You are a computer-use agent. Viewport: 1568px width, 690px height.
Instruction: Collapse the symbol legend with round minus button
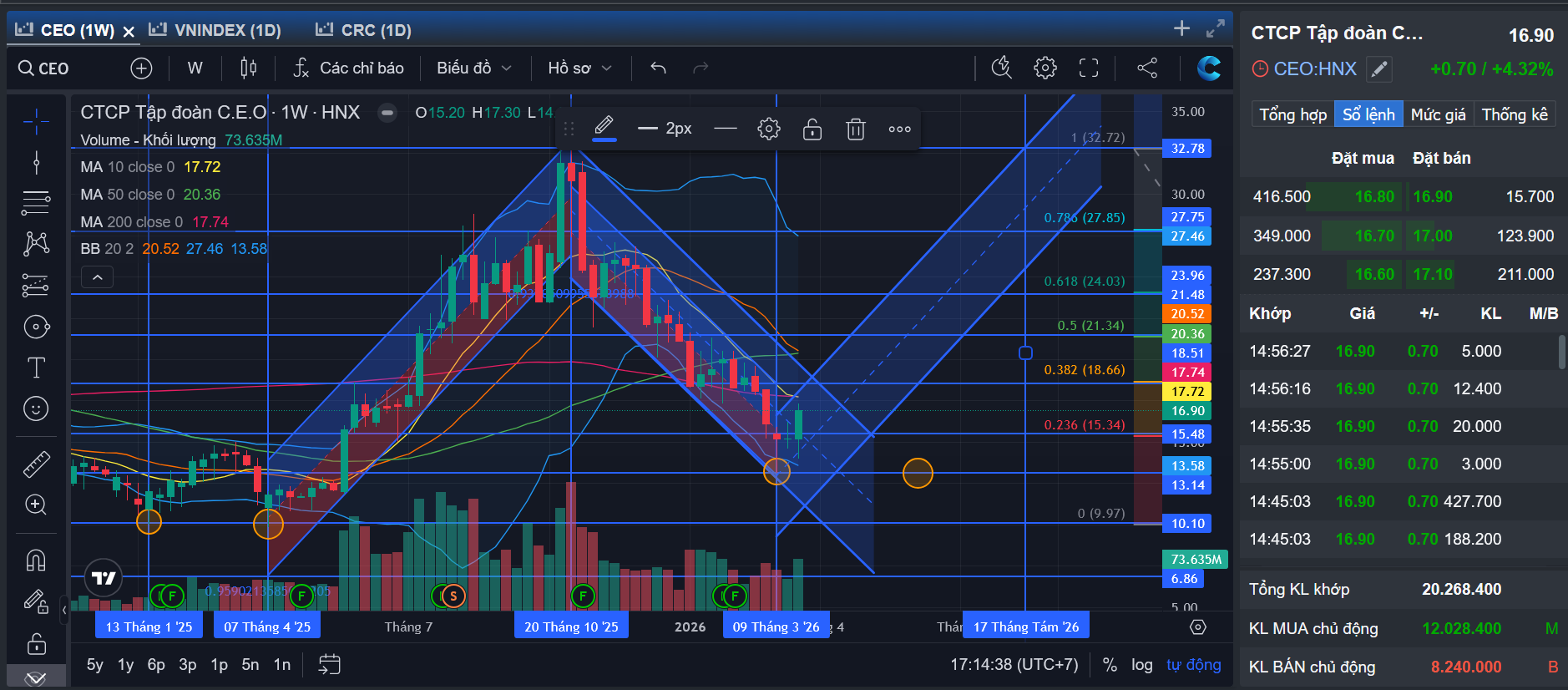(387, 112)
